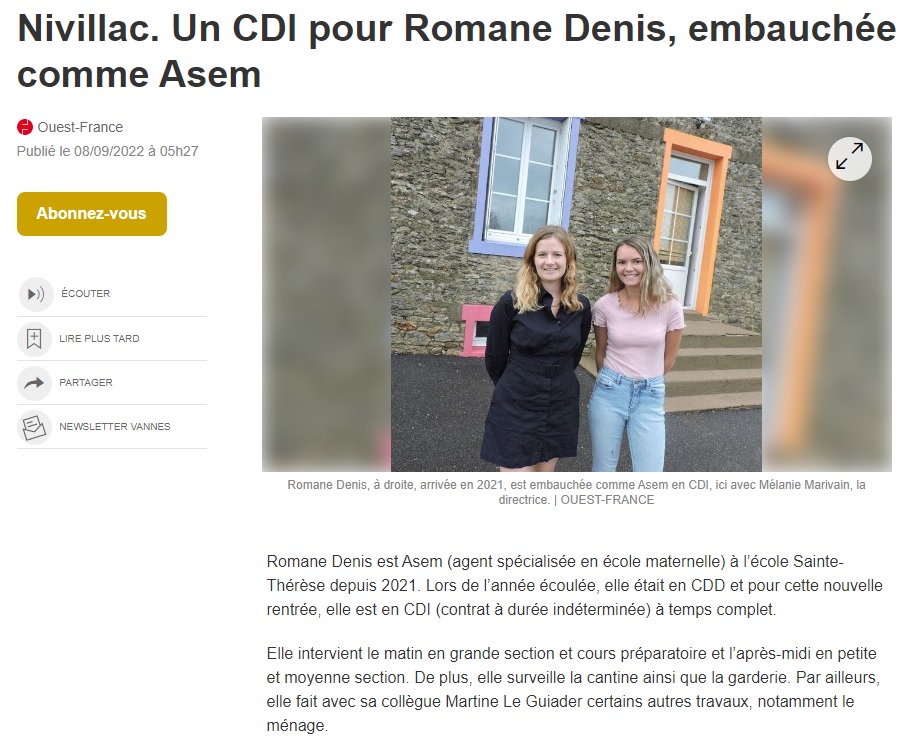Click the Écouter audio play icon
Screen dimensions: 909x755
point(36,294)
